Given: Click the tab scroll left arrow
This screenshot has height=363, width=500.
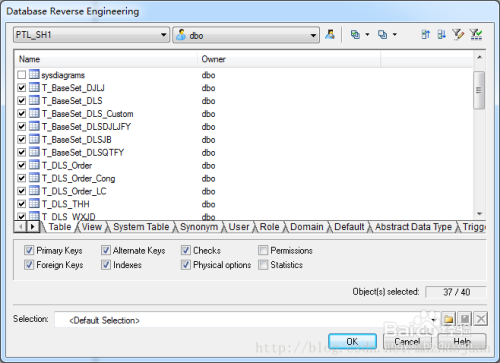Looking at the screenshot, I should pyautogui.click(x=21, y=227).
